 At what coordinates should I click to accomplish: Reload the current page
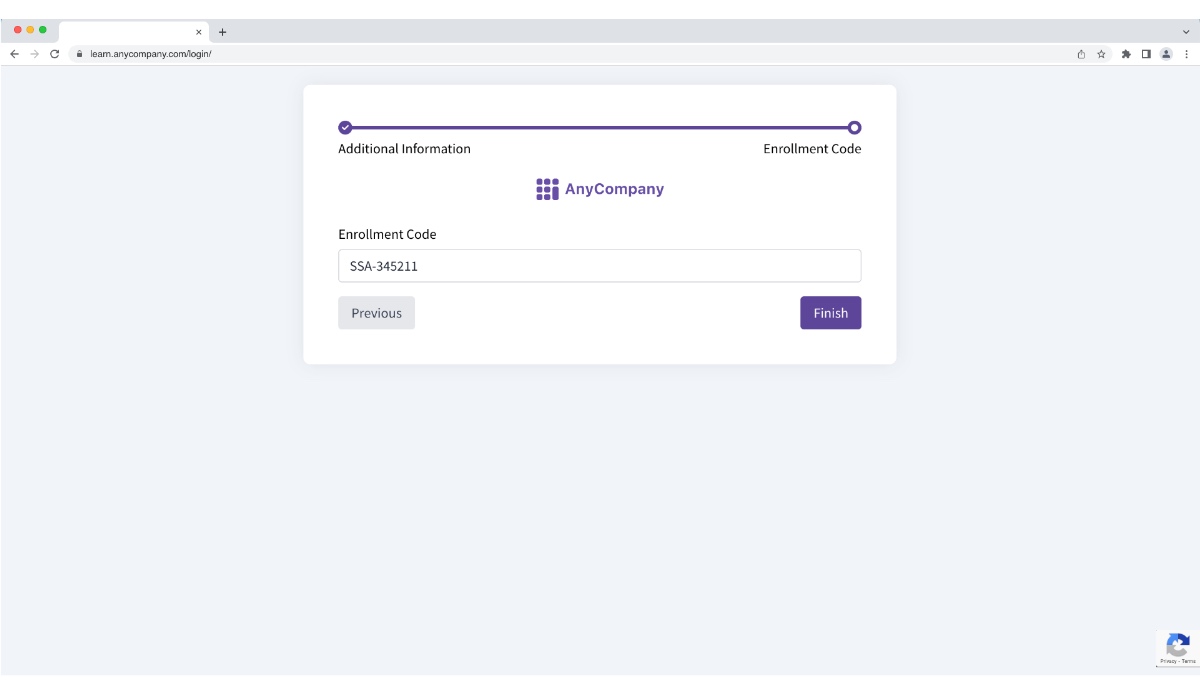(55, 54)
